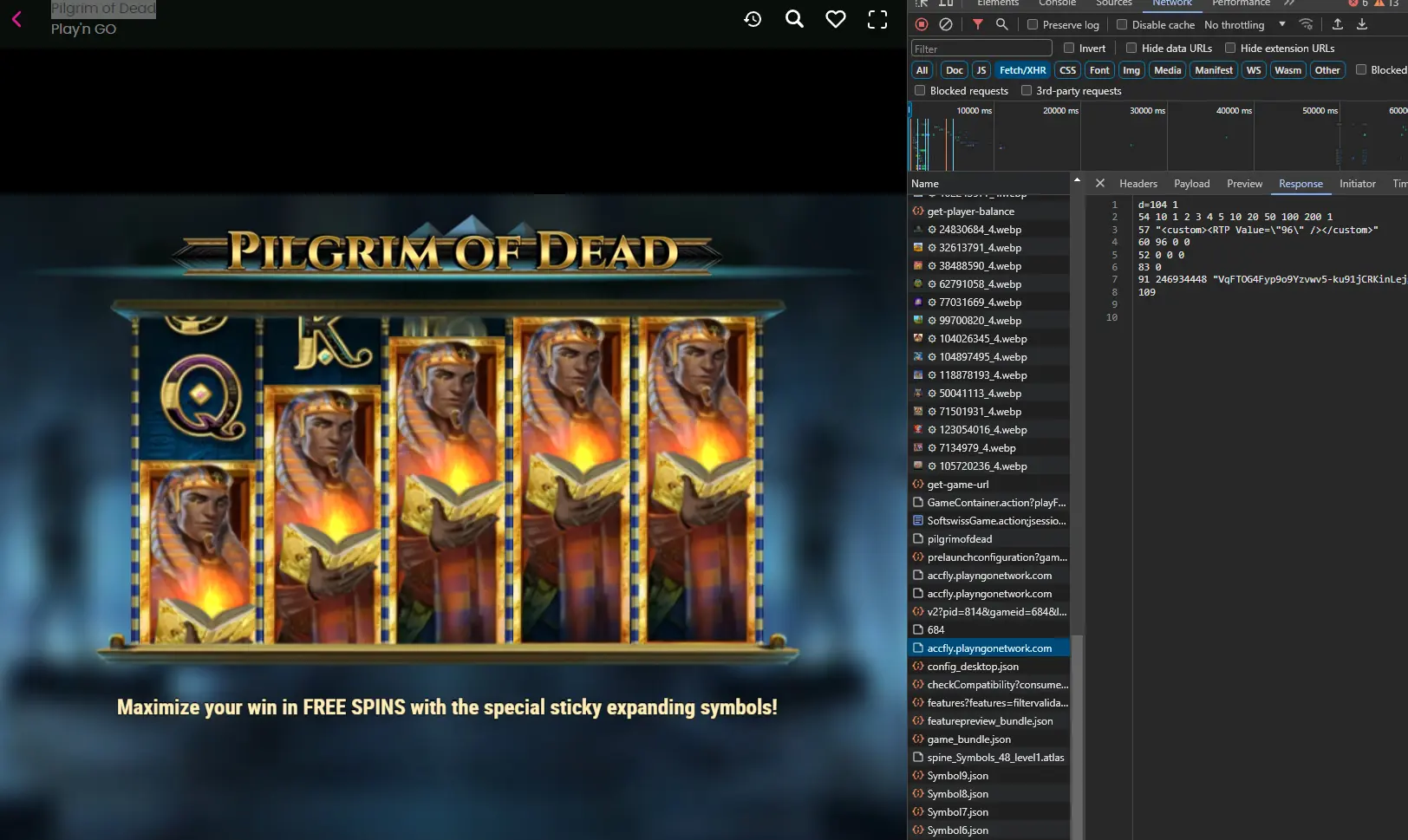Filter requests by Manifest
The image size is (1408, 840).
pos(1214,70)
